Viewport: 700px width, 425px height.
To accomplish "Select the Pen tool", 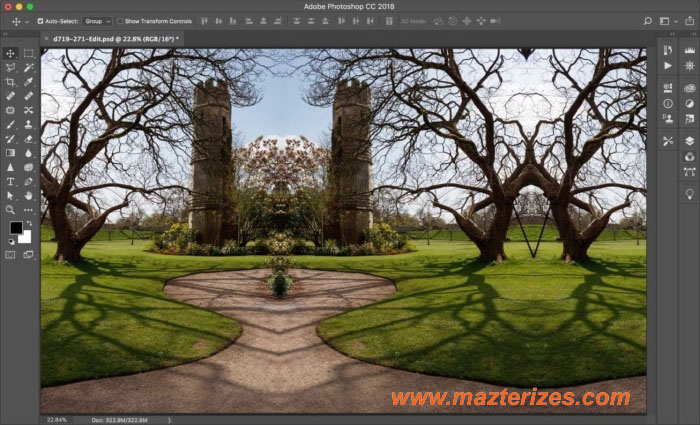I will tap(29, 182).
